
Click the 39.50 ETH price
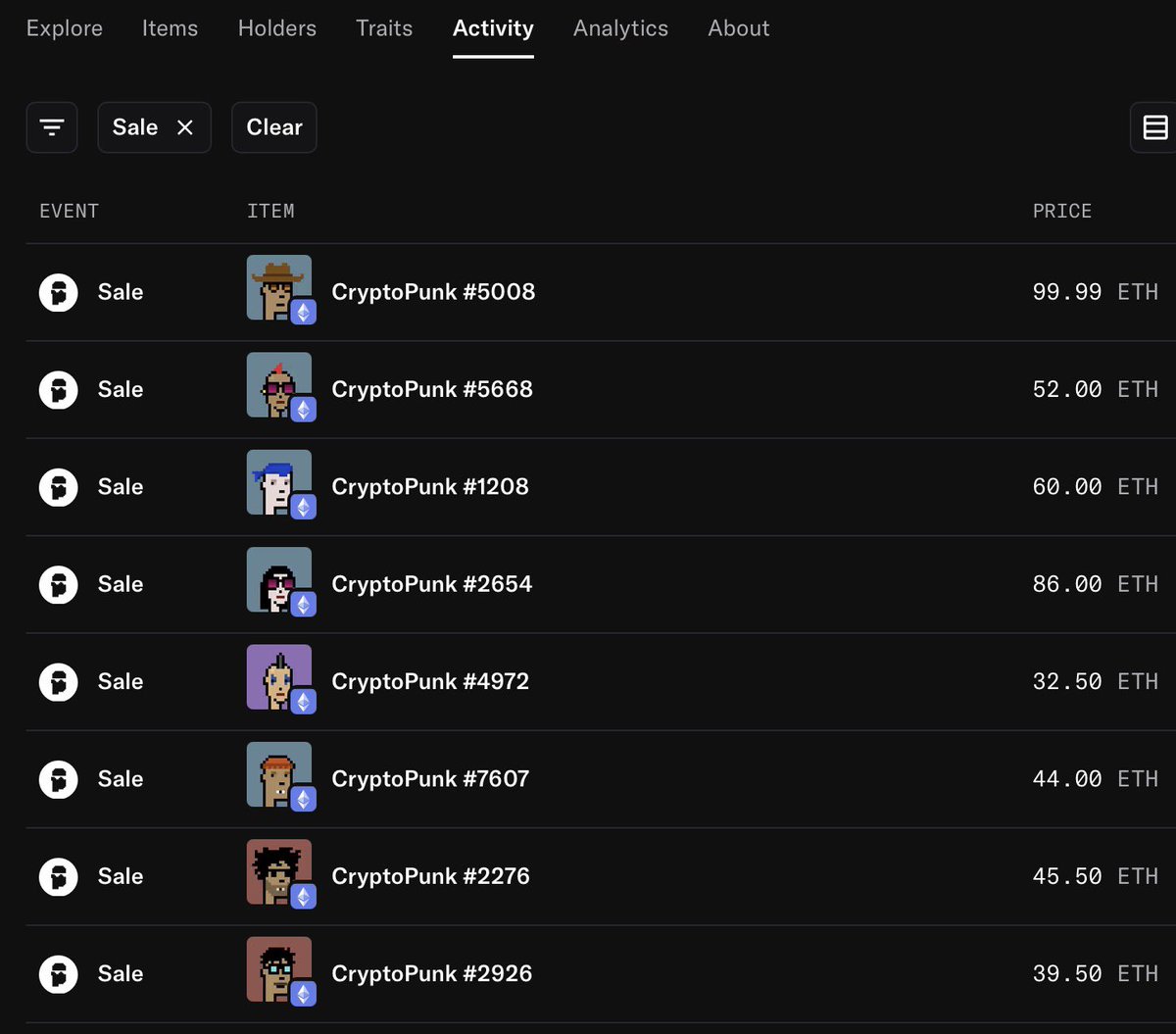tap(1096, 973)
